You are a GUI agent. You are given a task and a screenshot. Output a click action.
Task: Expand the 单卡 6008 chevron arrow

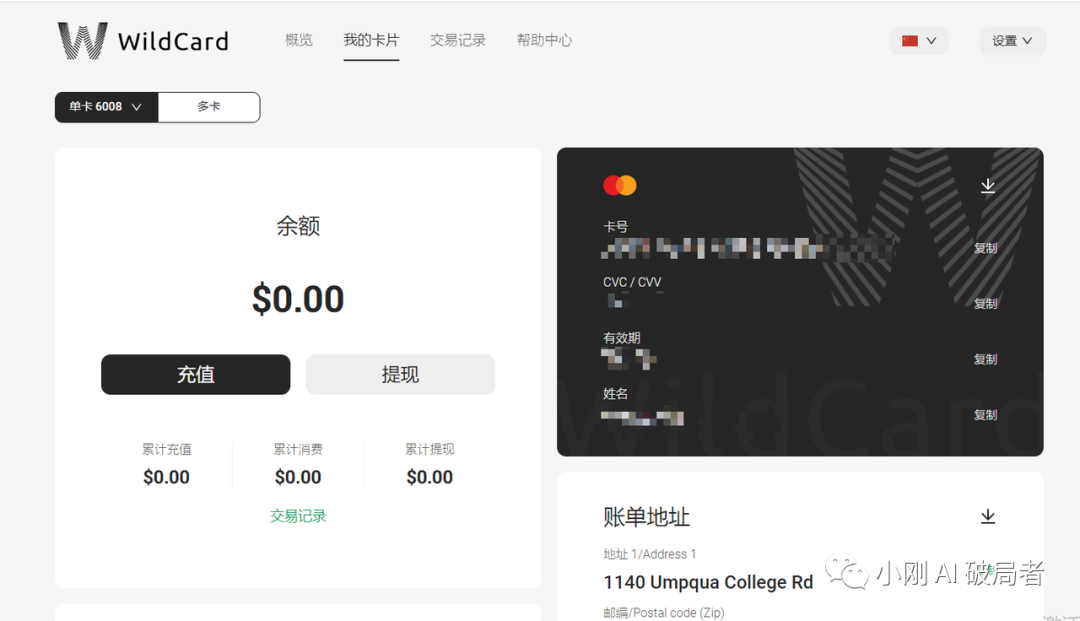tap(137, 107)
